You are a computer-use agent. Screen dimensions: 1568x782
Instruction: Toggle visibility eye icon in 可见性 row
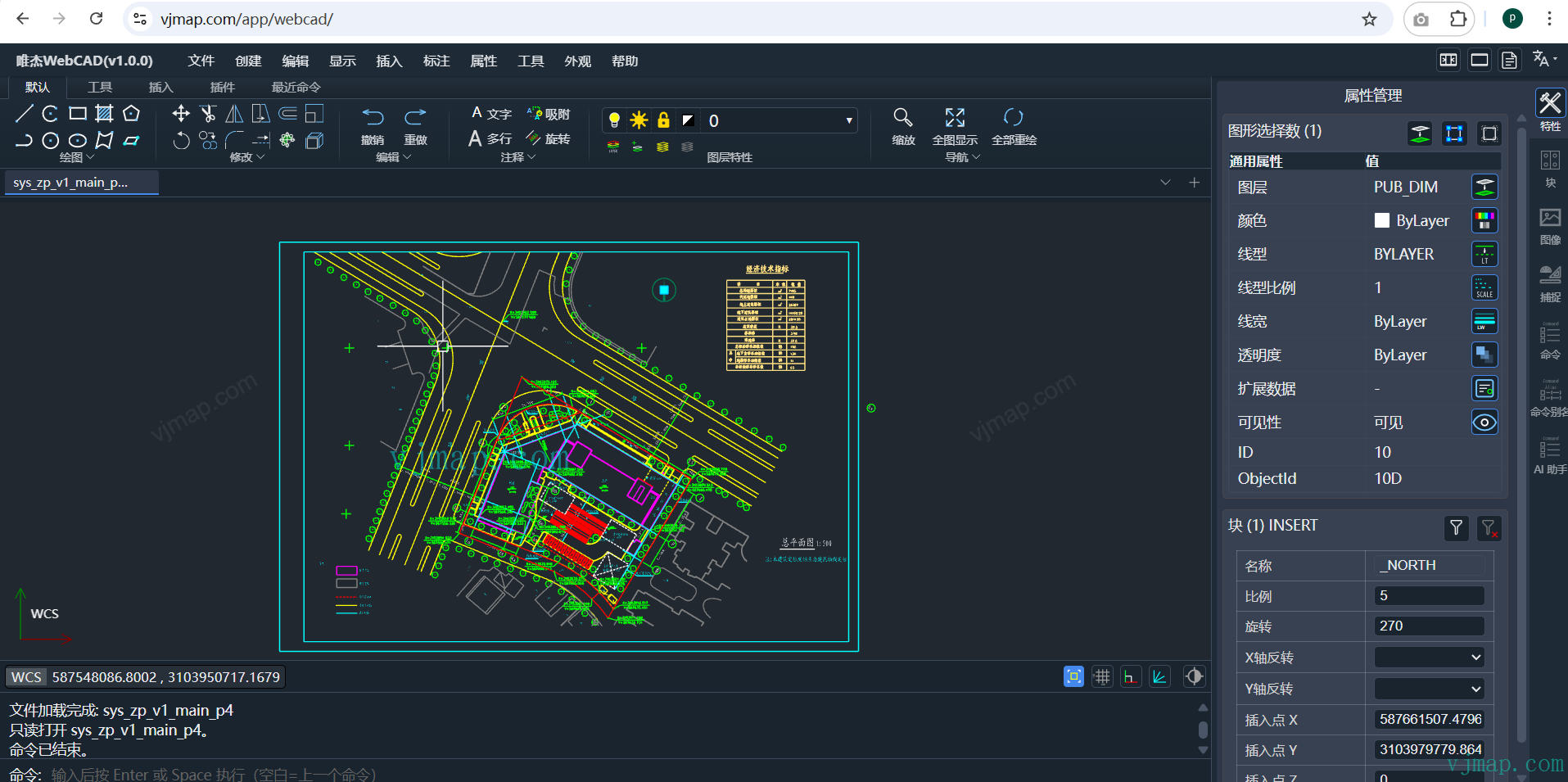[1484, 423]
